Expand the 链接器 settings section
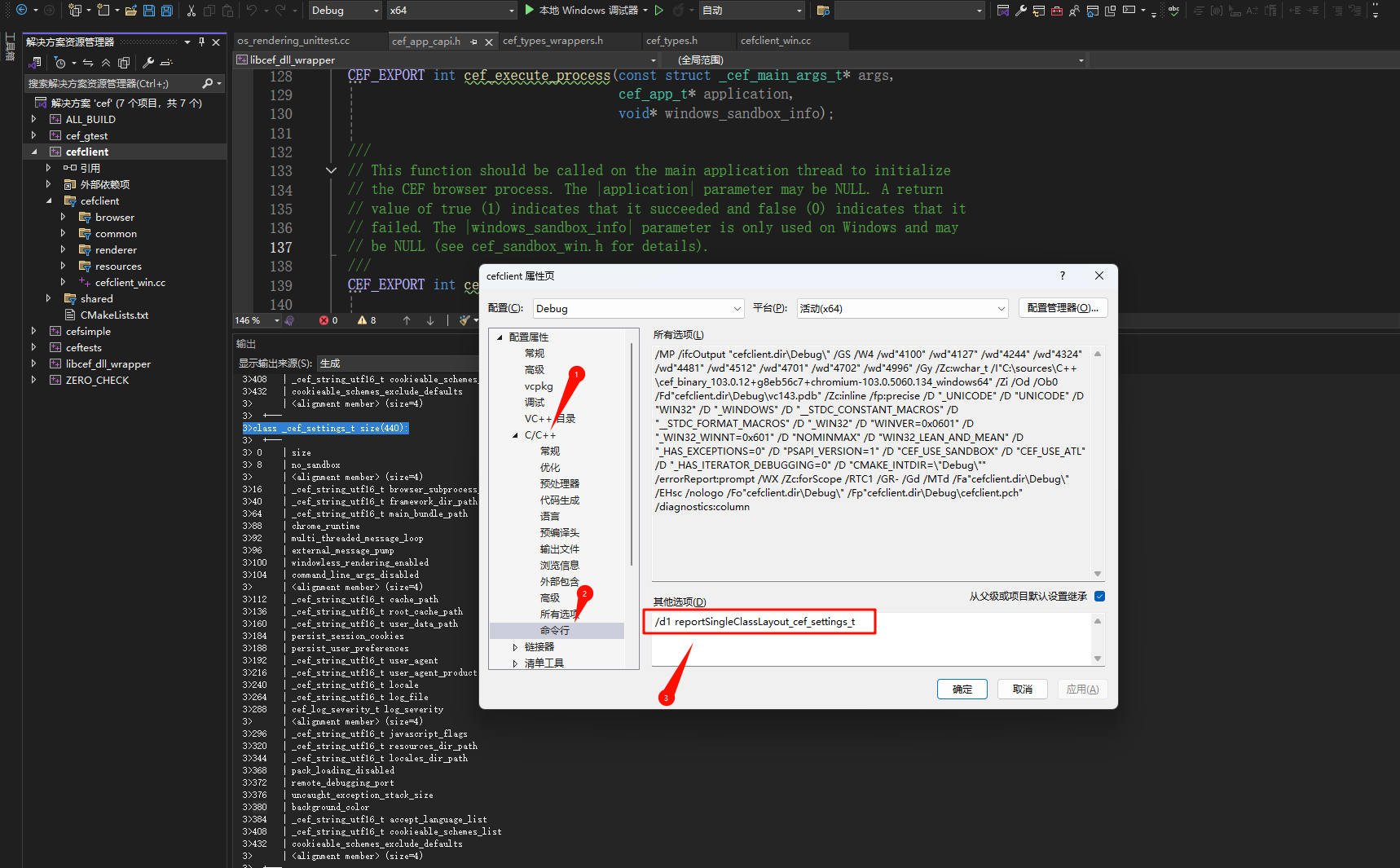Image resolution: width=1400 pixels, height=868 pixels. click(x=514, y=646)
